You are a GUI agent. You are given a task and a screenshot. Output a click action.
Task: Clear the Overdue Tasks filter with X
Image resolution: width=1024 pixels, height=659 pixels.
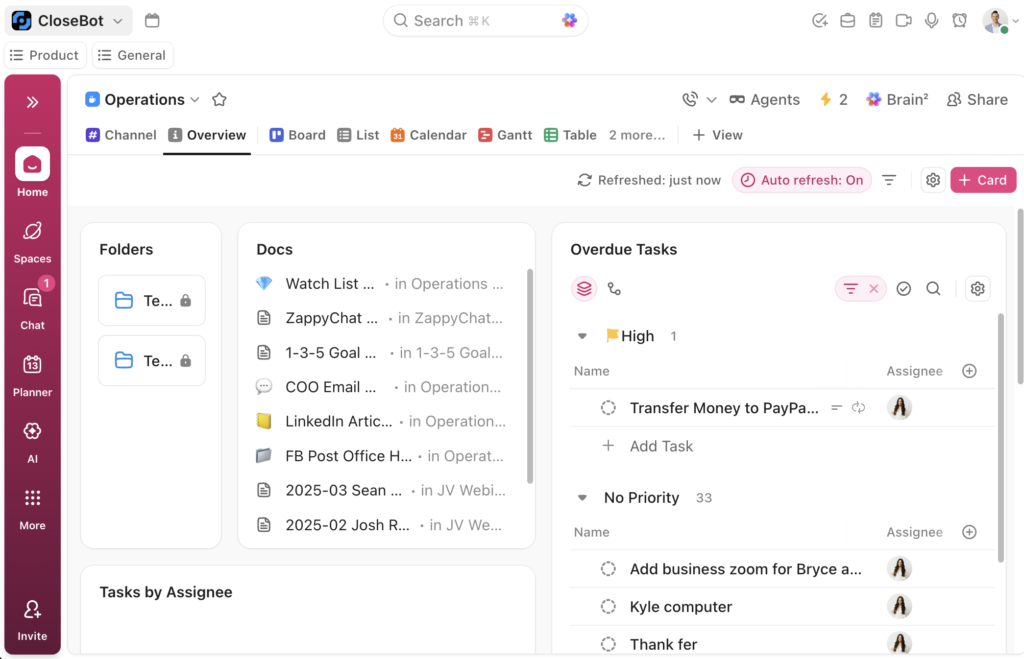874,289
